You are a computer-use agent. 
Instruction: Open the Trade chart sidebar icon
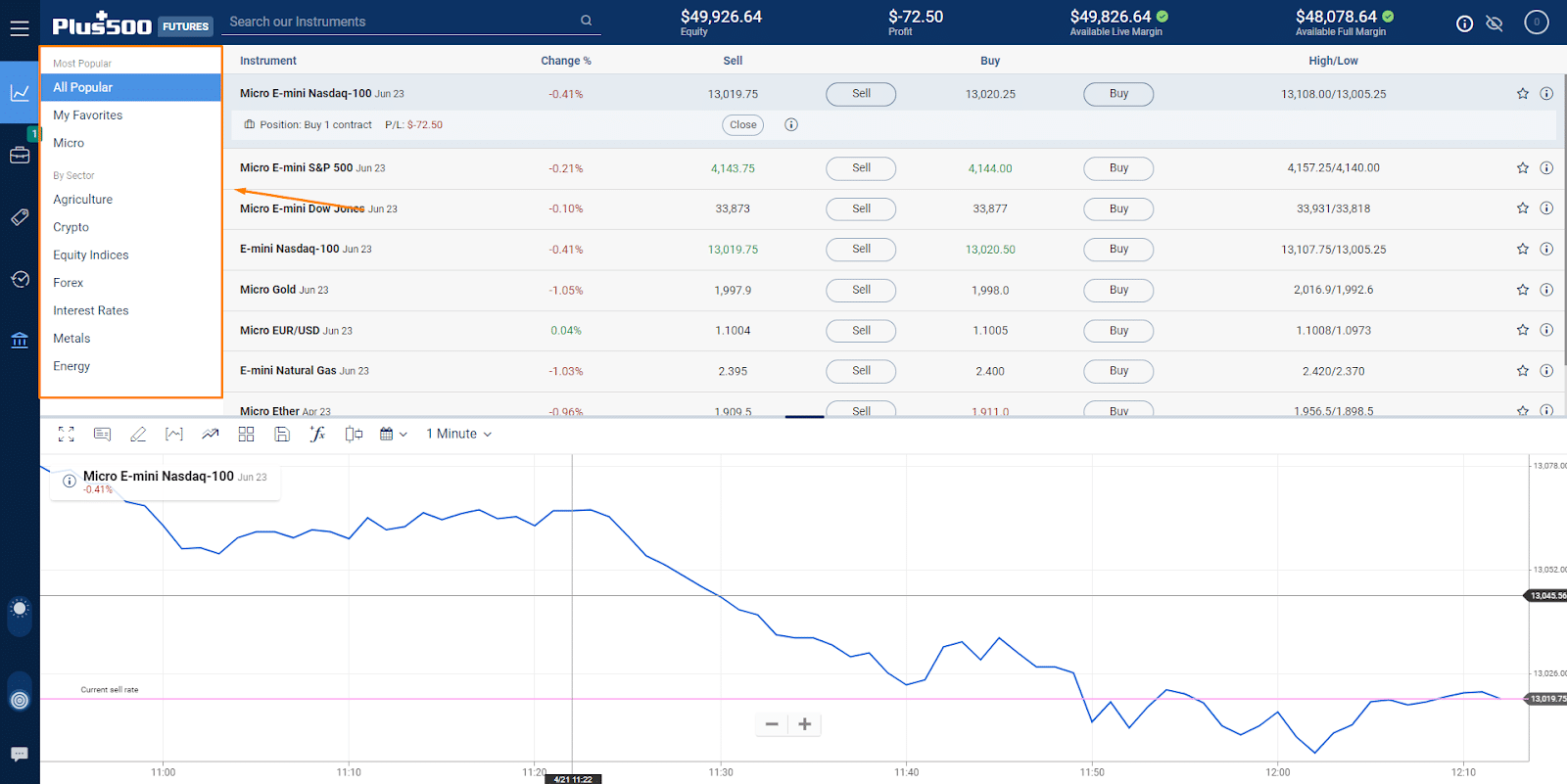pos(20,93)
